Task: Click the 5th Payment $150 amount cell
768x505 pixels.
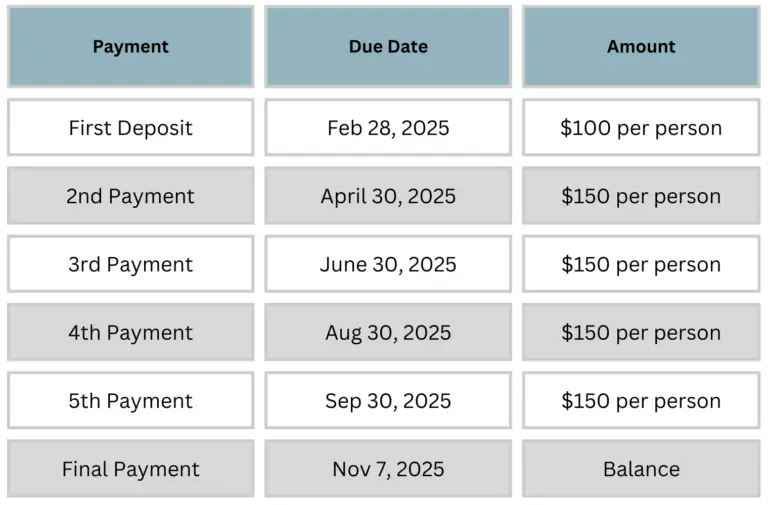Action: pos(641,400)
